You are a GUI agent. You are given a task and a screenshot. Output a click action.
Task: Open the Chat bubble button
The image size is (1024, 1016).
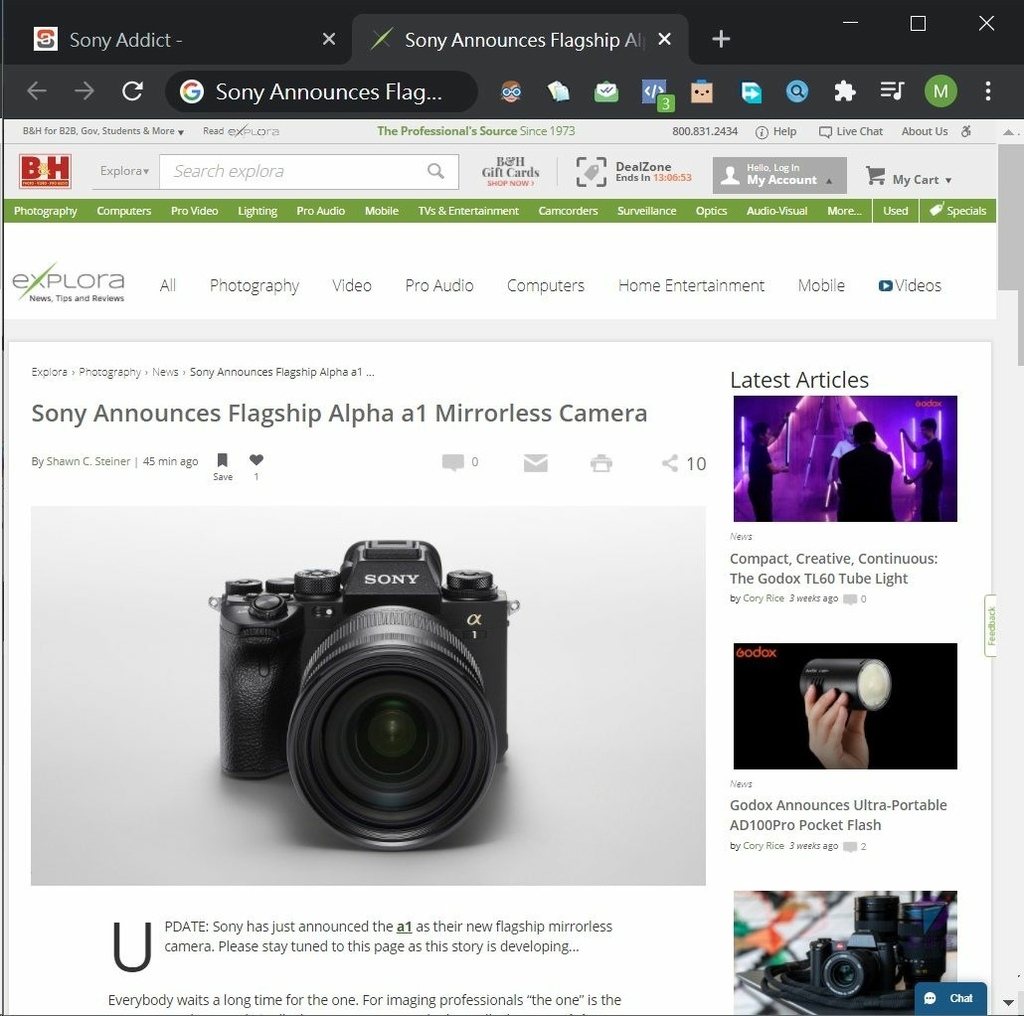[950, 998]
